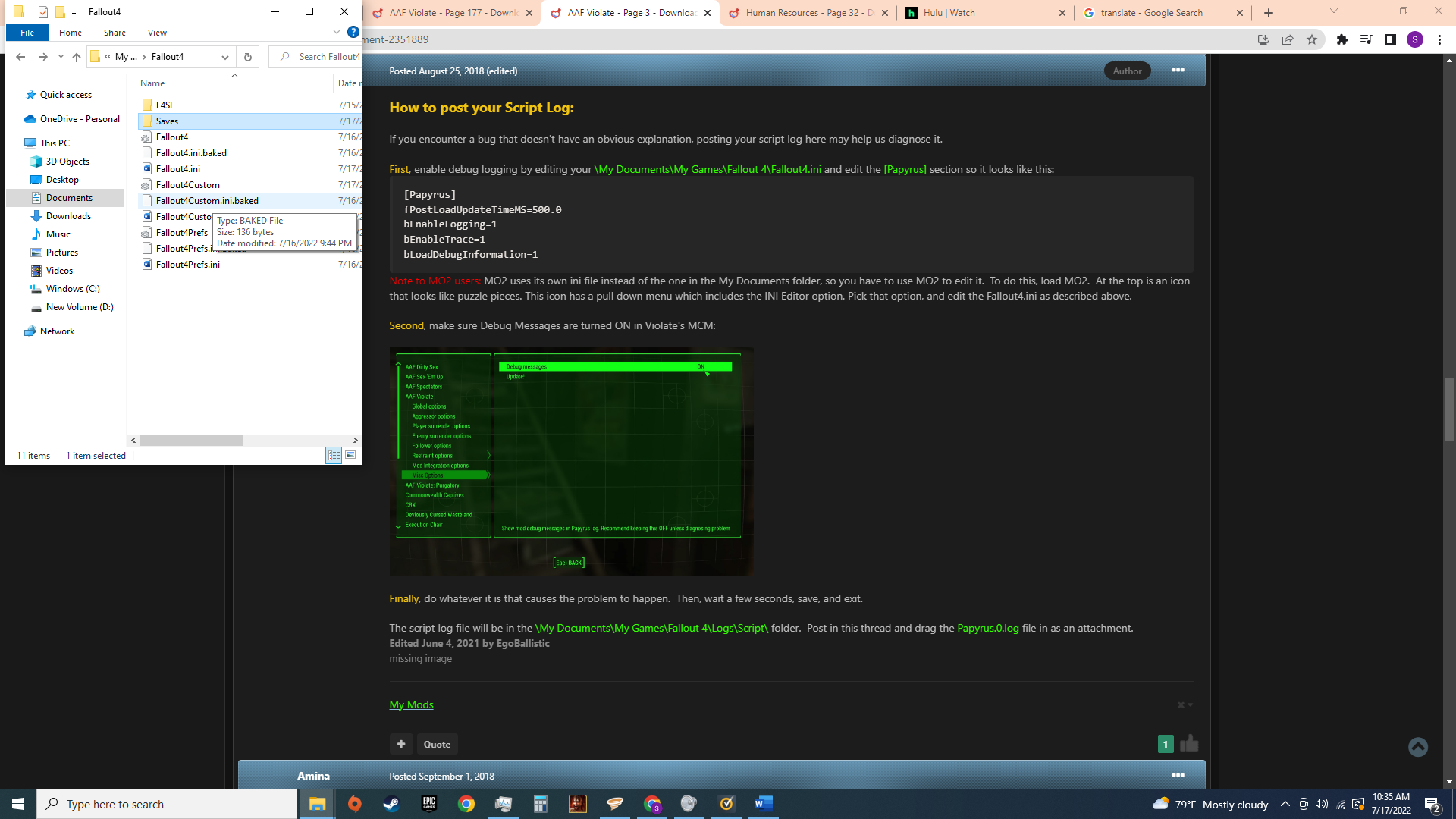Viewport: 1456px width, 819px height.
Task: Open a new Chrome tab
Action: click(x=1269, y=13)
